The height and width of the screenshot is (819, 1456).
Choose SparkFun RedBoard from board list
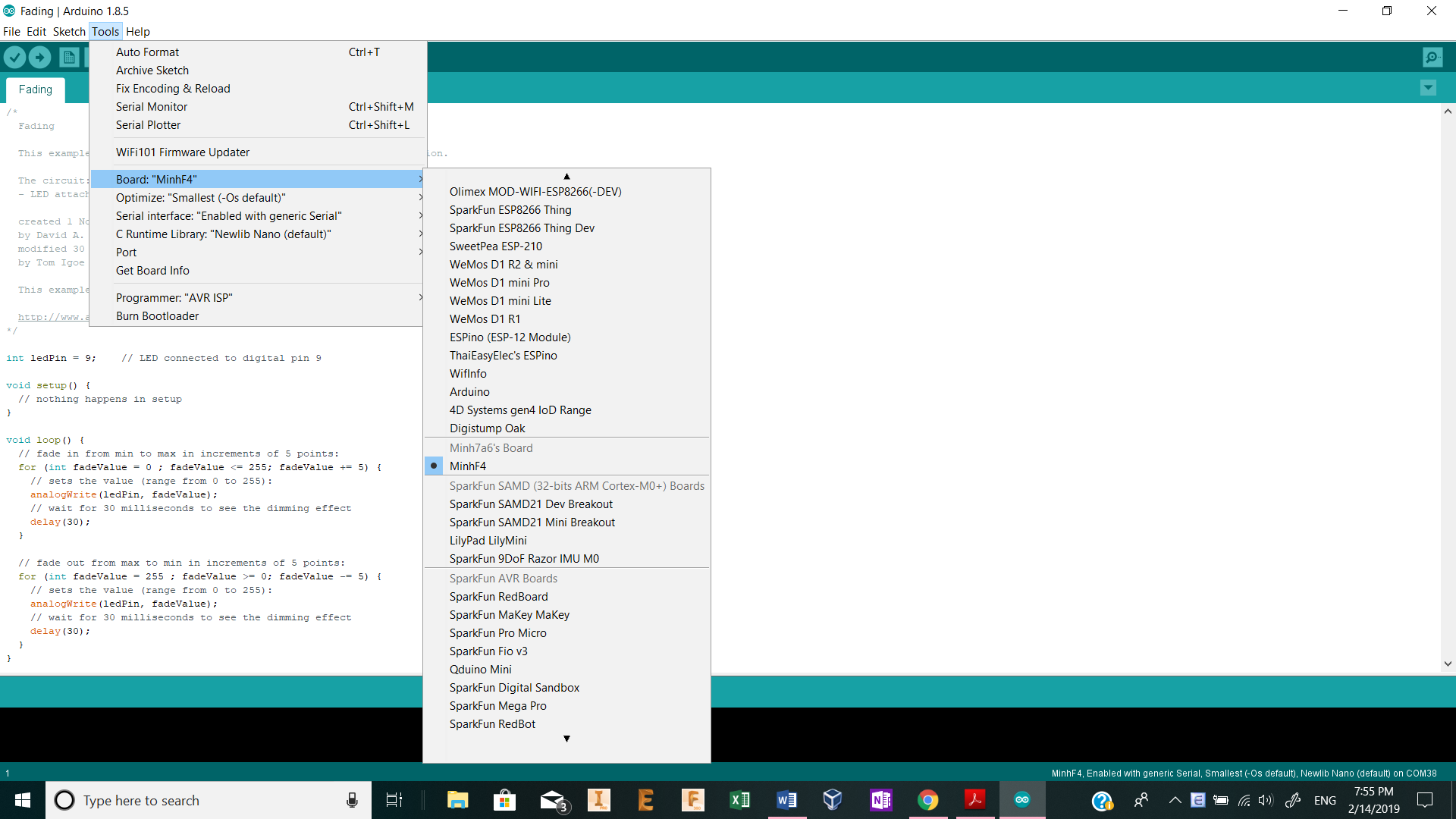[498, 597]
